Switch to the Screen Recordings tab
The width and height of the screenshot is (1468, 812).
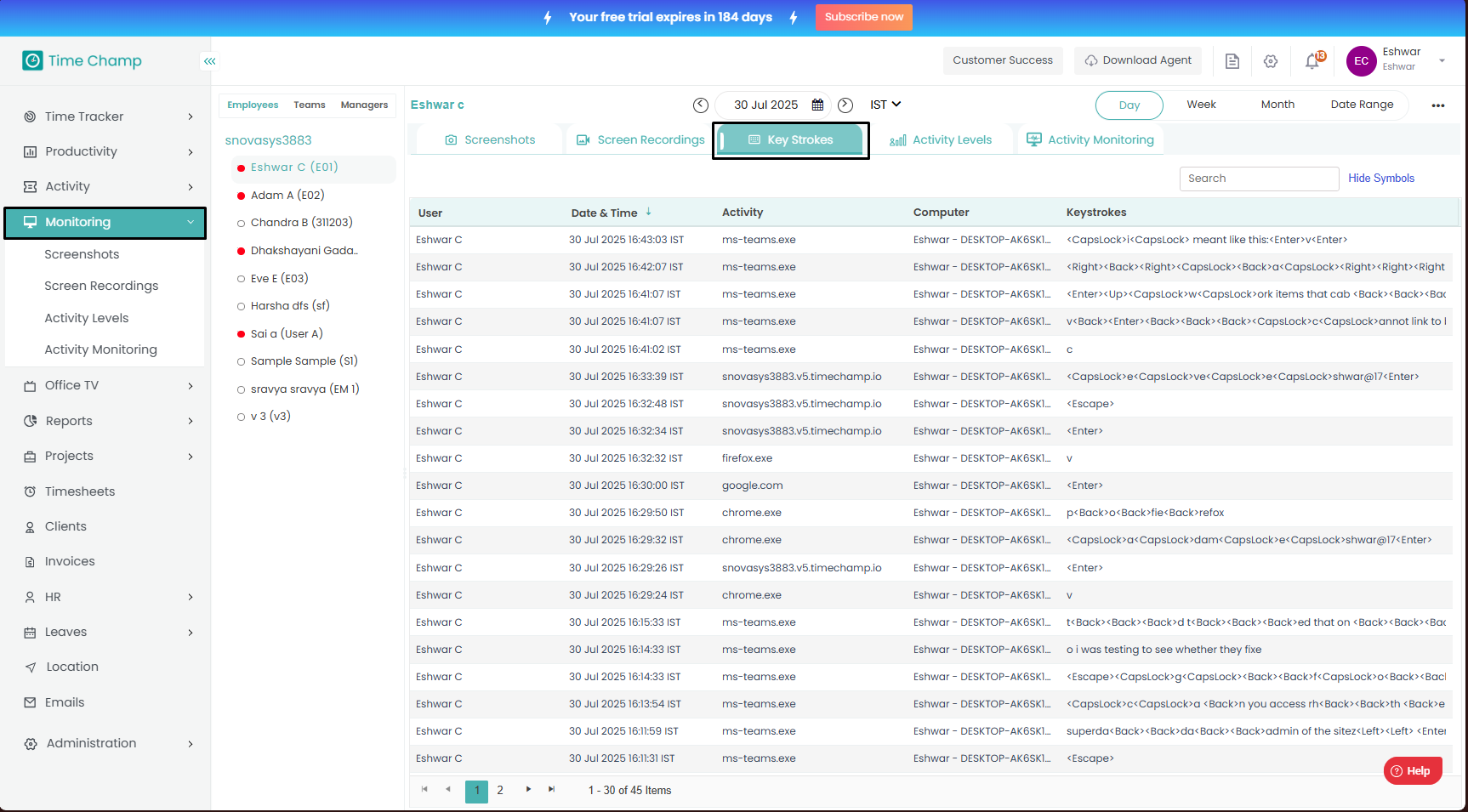[x=641, y=140]
